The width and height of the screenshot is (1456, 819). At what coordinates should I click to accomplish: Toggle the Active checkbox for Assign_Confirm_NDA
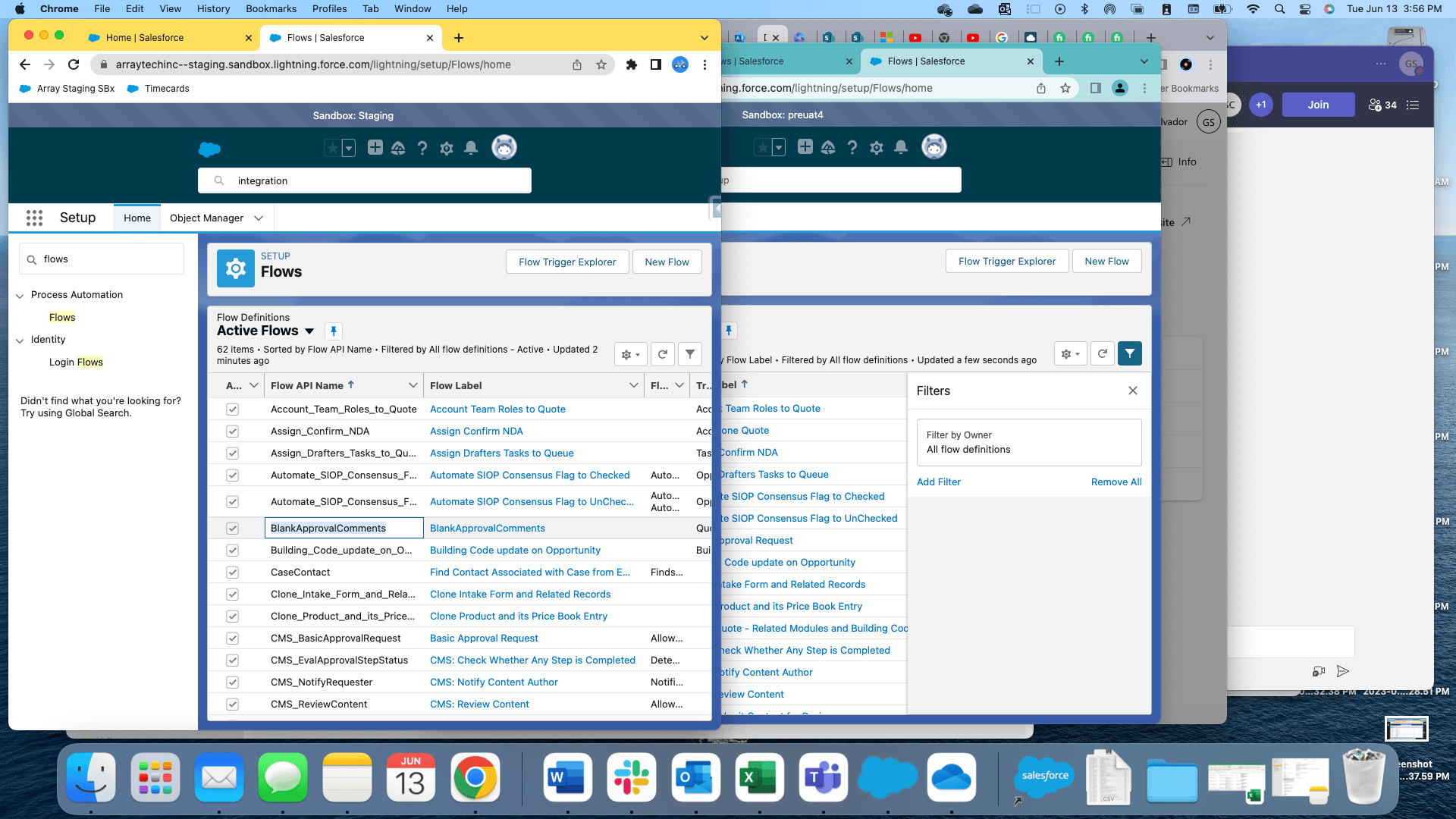coord(233,431)
